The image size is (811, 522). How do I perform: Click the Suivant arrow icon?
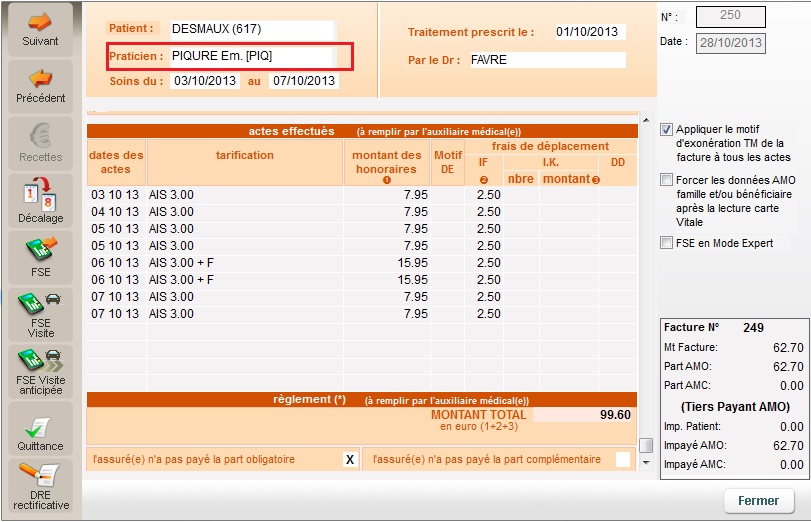(40, 22)
